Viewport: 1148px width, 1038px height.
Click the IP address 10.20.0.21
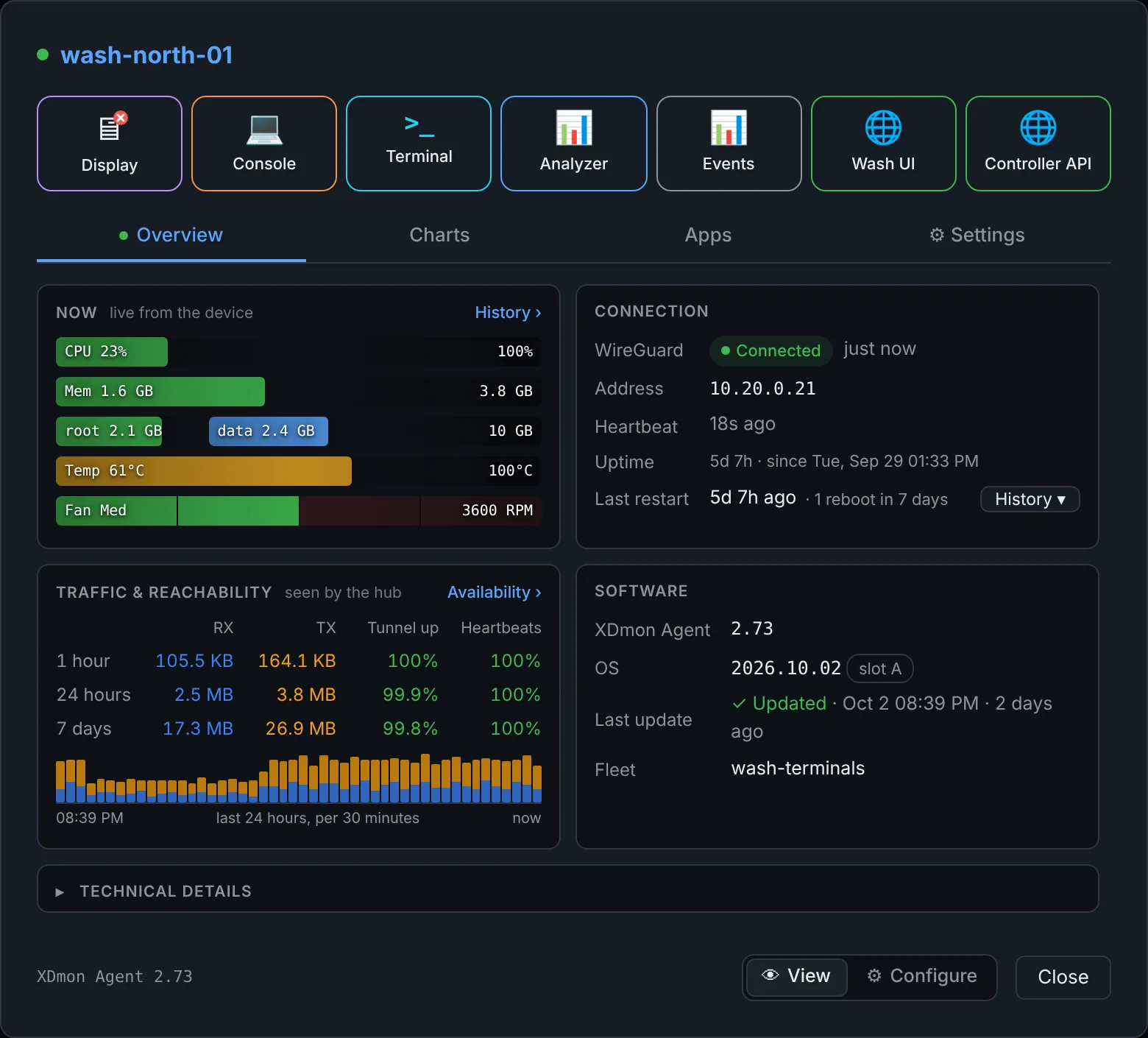point(762,389)
